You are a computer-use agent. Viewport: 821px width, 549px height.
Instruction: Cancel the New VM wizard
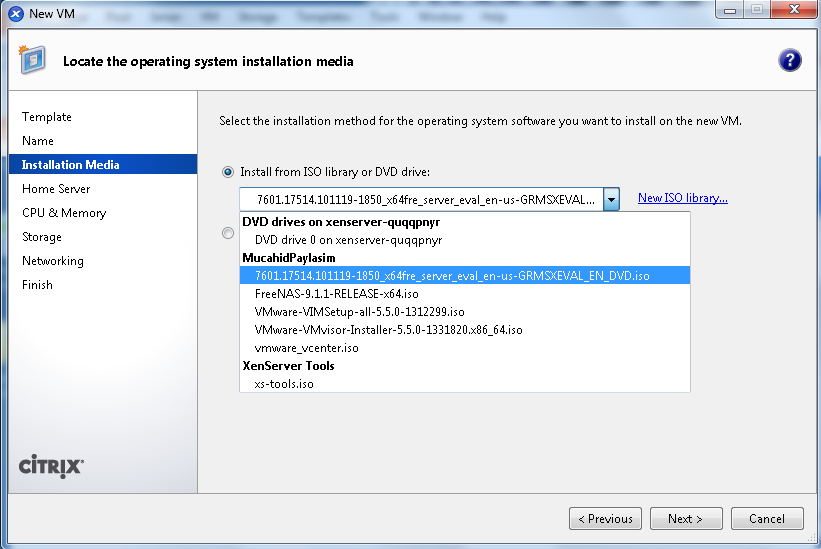[767, 519]
